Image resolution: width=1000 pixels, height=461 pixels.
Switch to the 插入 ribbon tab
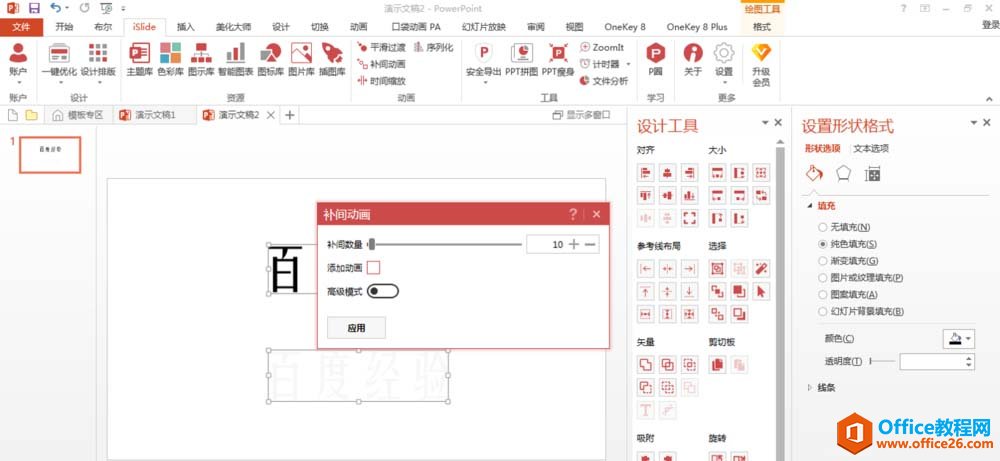[186, 27]
